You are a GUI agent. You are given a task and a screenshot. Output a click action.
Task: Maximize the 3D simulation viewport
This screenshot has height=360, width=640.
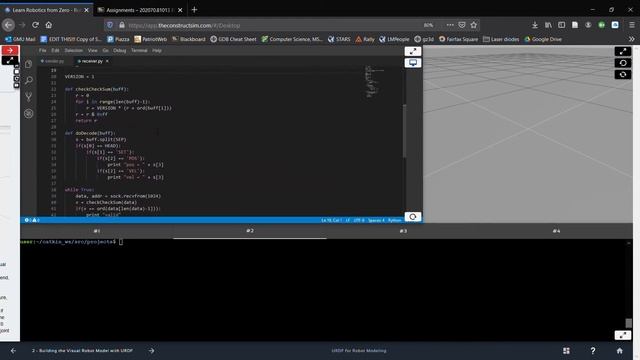[x=623, y=51]
